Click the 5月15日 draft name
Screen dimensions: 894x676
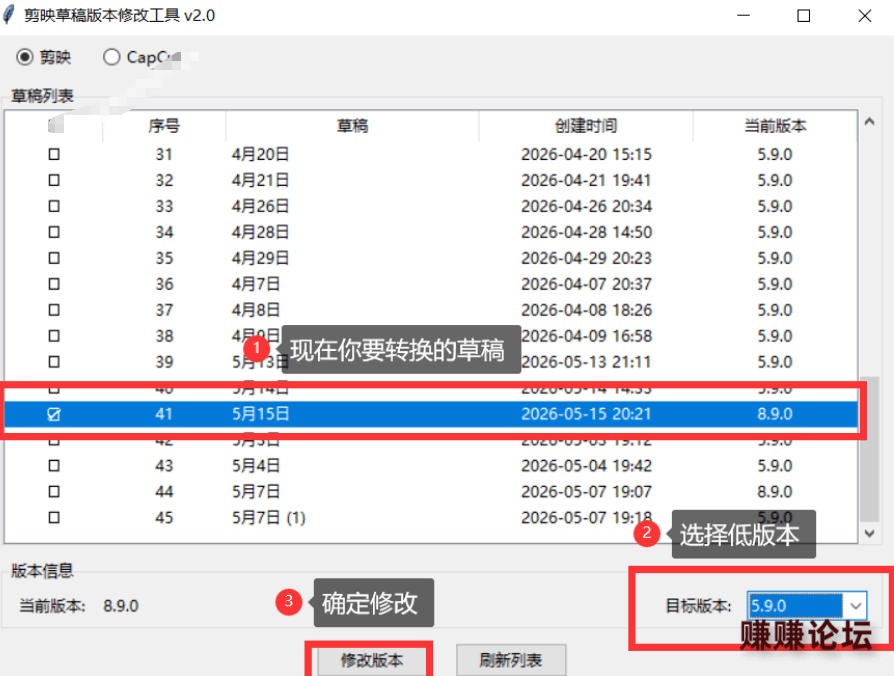pyautogui.click(x=260, y=414)
